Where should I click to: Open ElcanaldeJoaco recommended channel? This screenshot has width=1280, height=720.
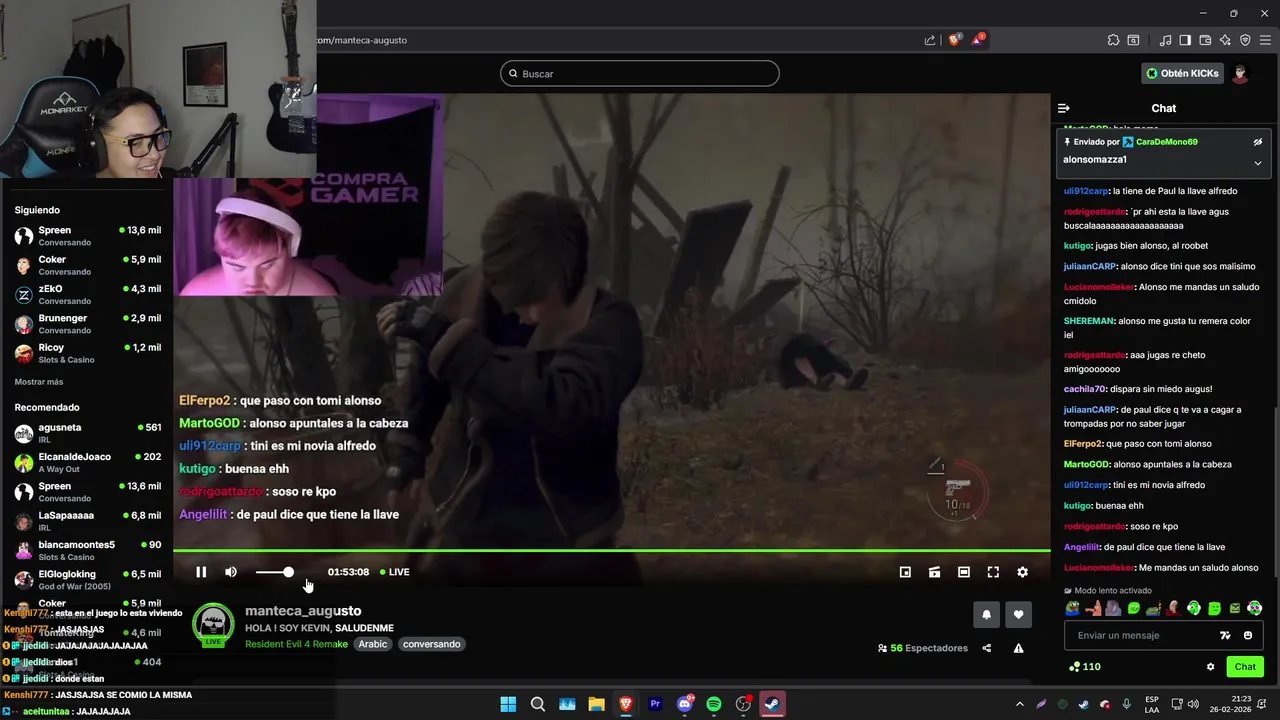tap(88, 462)
